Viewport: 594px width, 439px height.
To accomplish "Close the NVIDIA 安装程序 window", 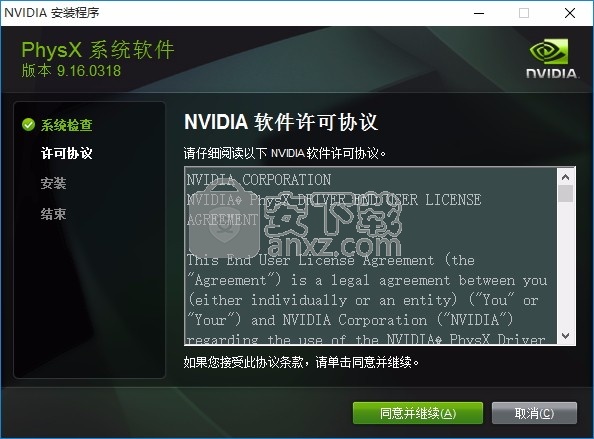I will (x=570, y=13).
